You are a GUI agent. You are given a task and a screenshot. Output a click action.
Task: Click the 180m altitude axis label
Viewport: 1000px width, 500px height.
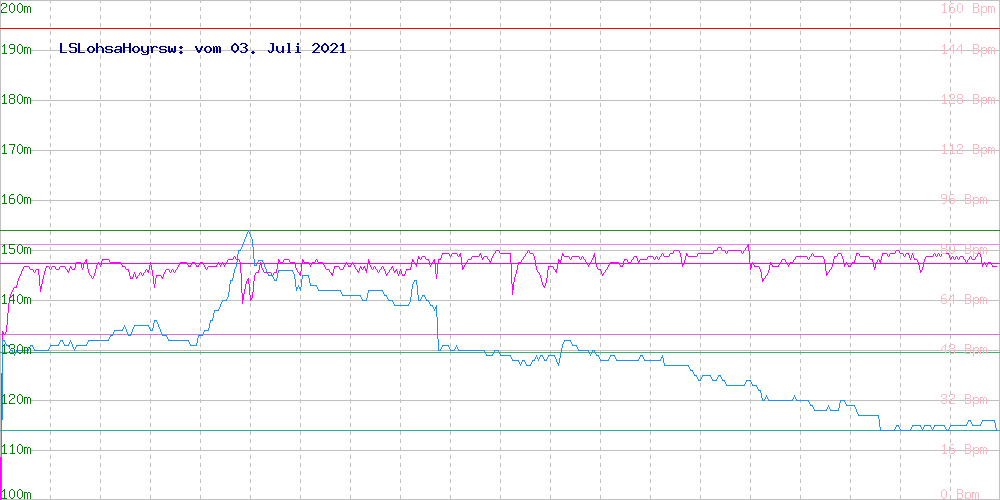(x=17, y=99)
